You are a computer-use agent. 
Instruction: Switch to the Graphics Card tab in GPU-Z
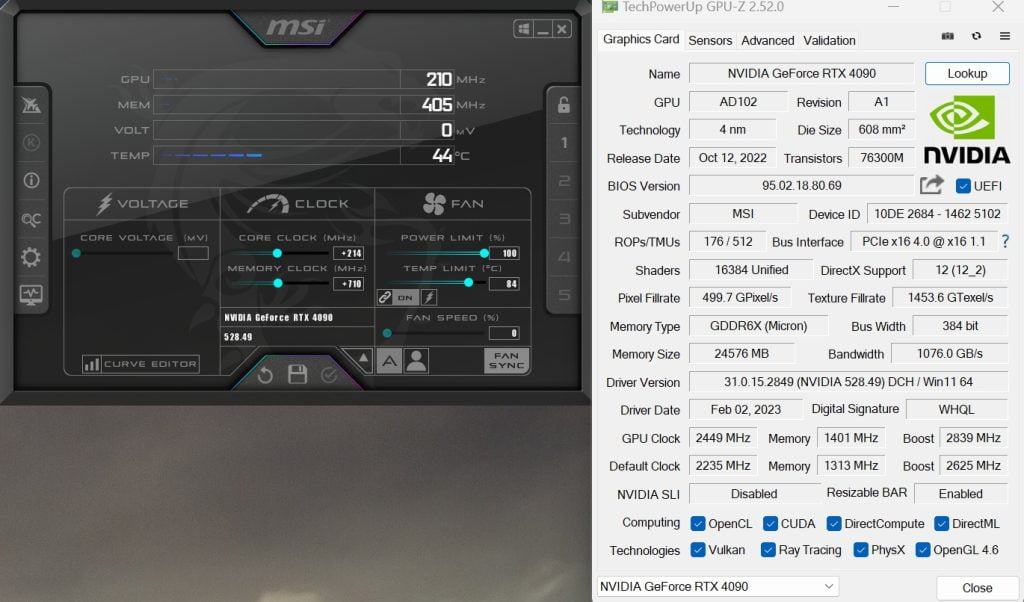[x=641, y=39]
